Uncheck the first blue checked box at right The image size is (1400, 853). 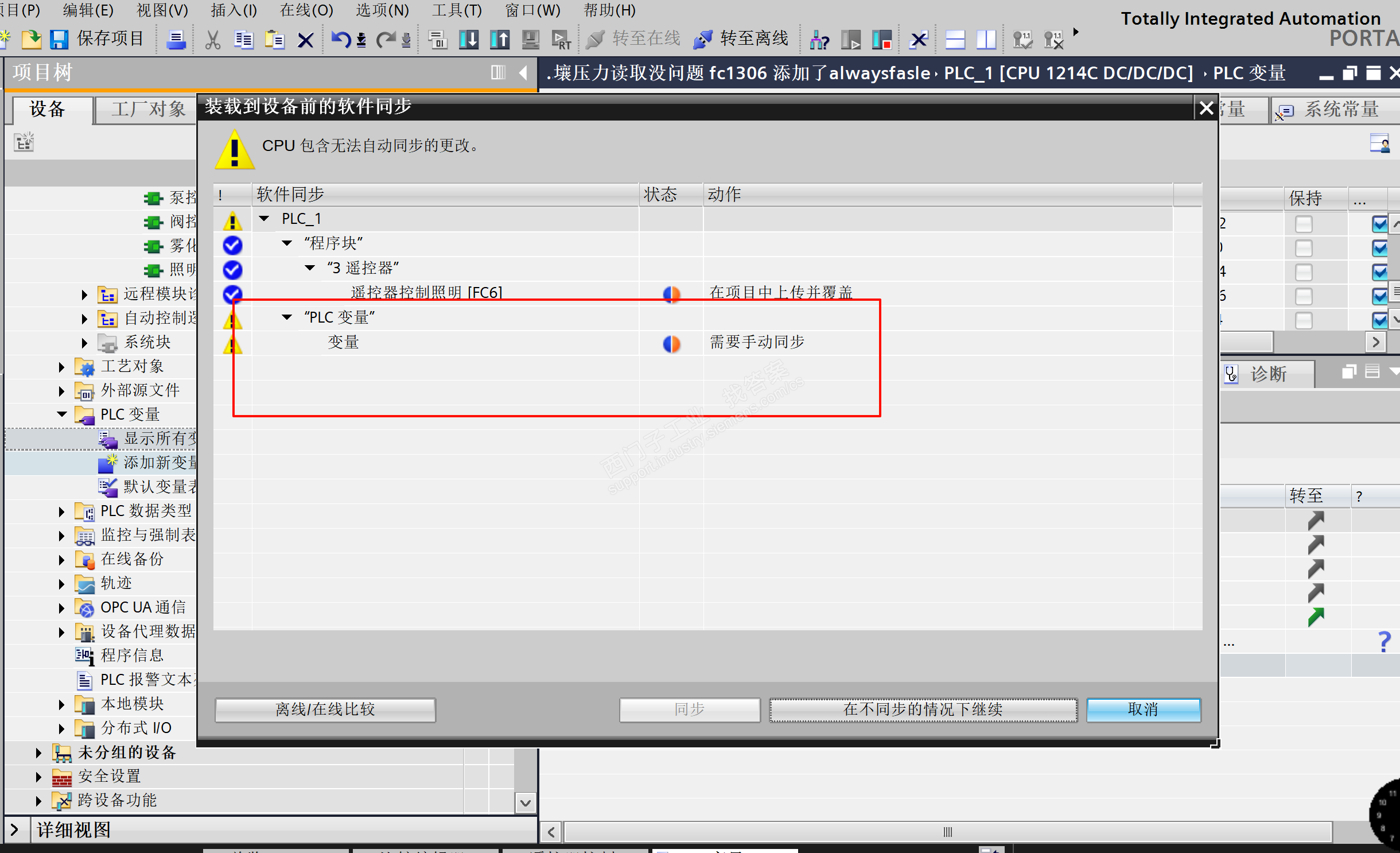point(1379,223)
